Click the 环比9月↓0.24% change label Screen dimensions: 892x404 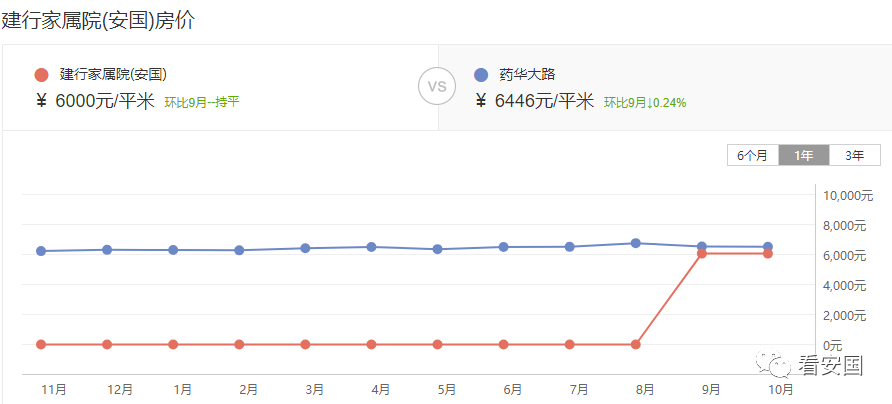[645, 103]
